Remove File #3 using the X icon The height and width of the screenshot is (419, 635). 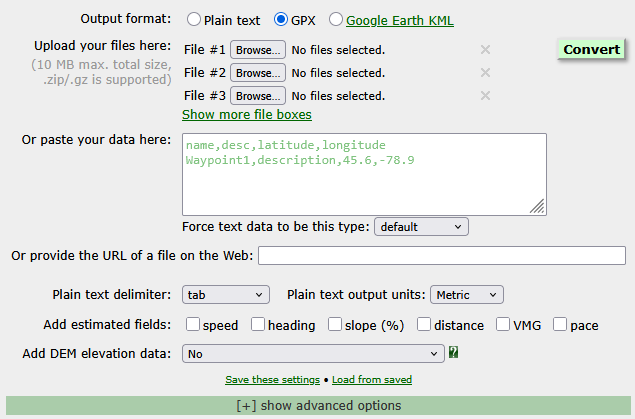pyautogui.click(x=485, y=95)
